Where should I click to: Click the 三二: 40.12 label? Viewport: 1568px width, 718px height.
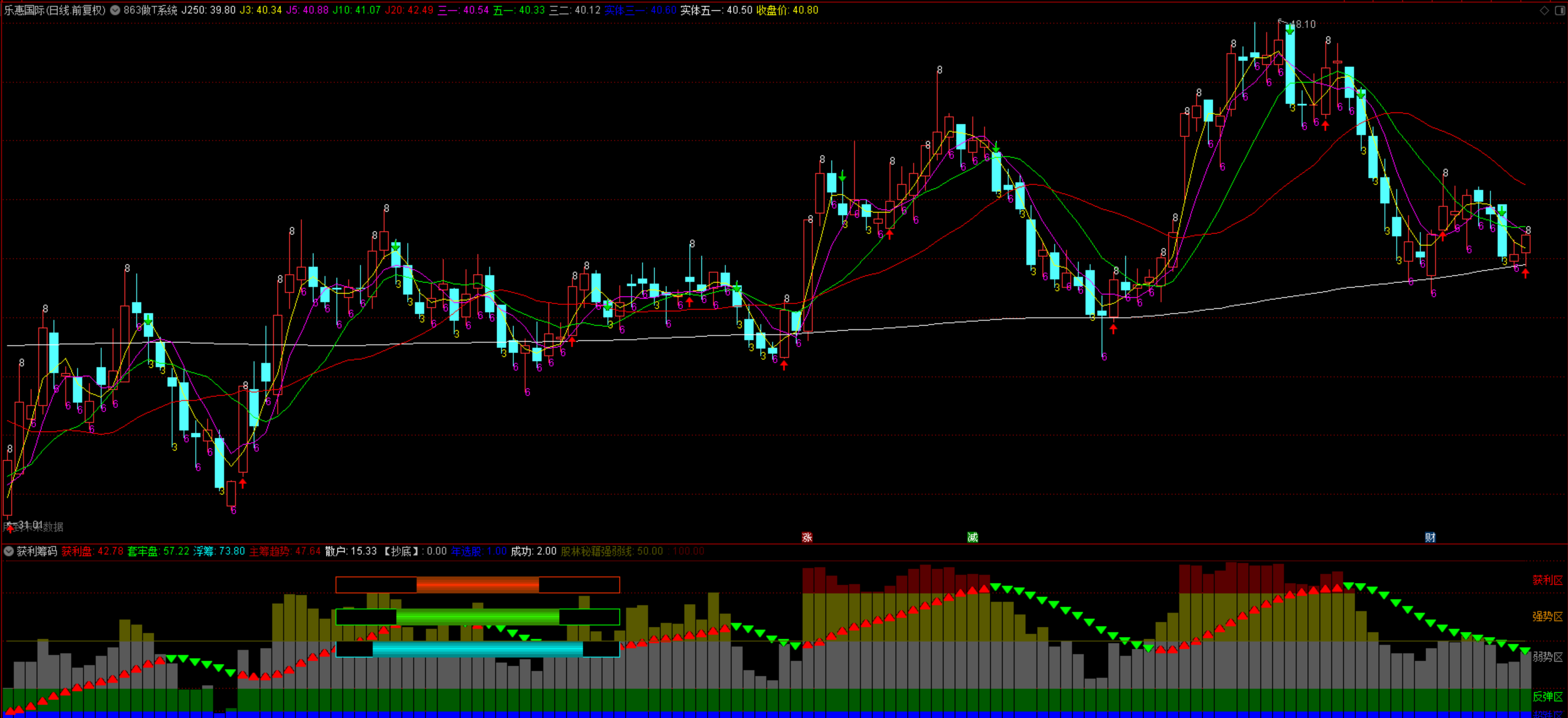pos(575,10)
